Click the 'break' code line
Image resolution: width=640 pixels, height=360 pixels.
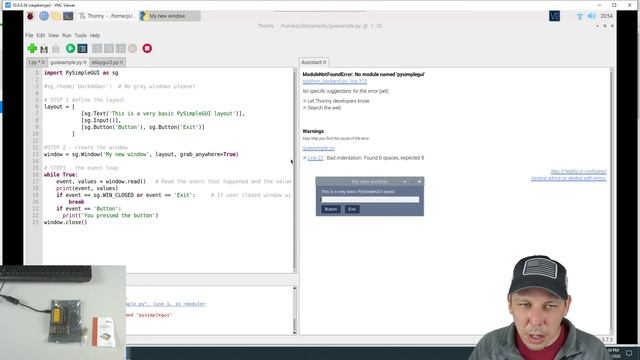pyautogui.click(x=76, y=202)
